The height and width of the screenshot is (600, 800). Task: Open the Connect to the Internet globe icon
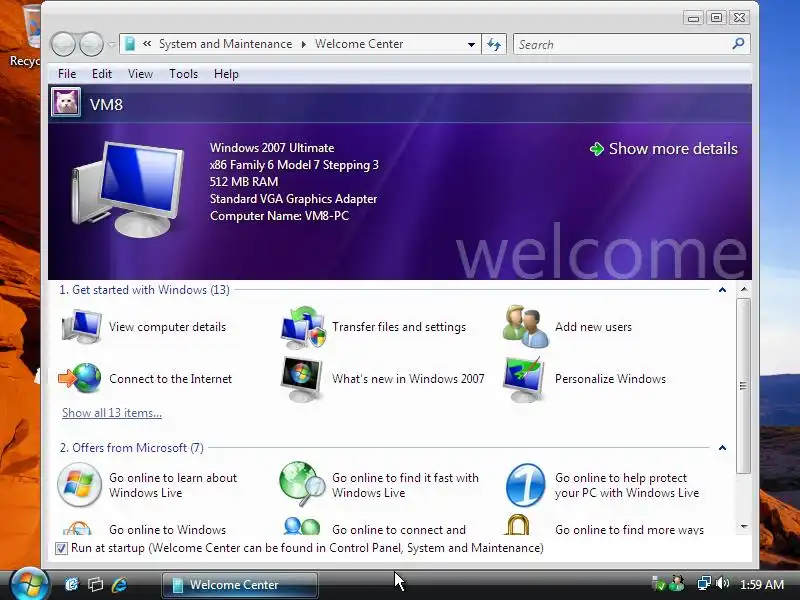point(80,378)
